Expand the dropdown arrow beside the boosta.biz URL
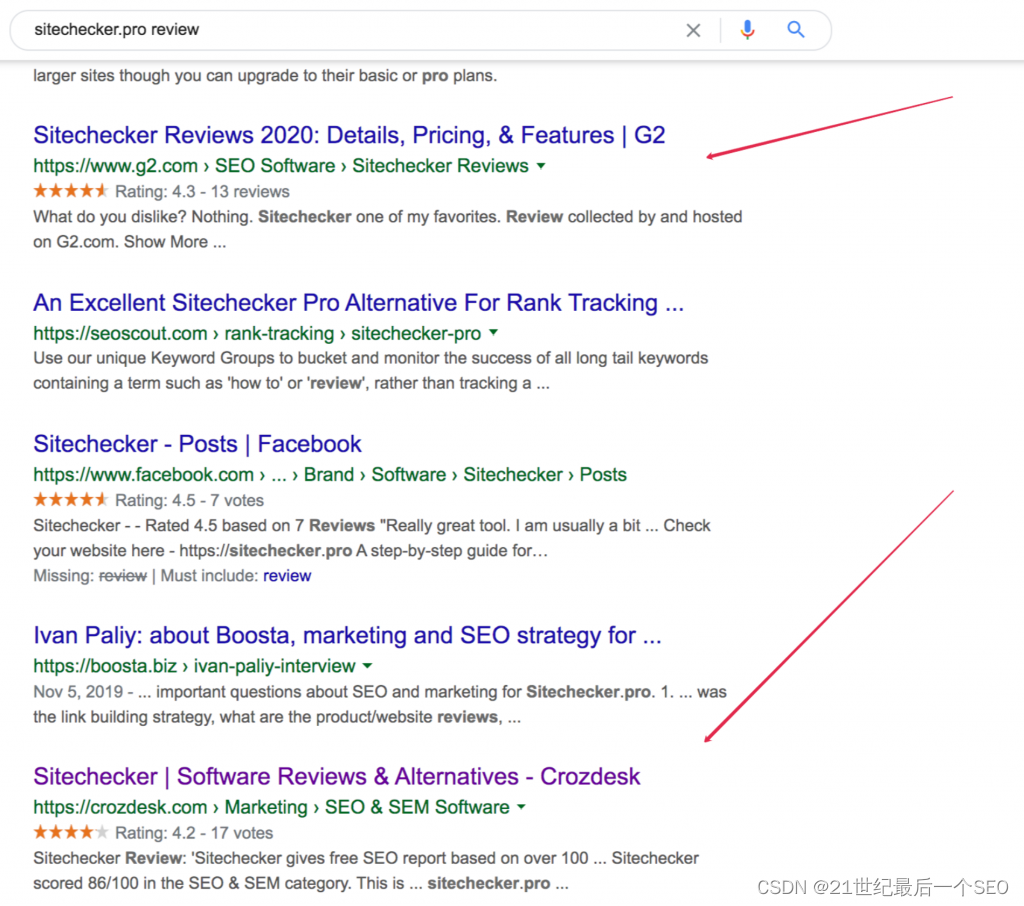 pyautogui.click(x=368, y=666)
